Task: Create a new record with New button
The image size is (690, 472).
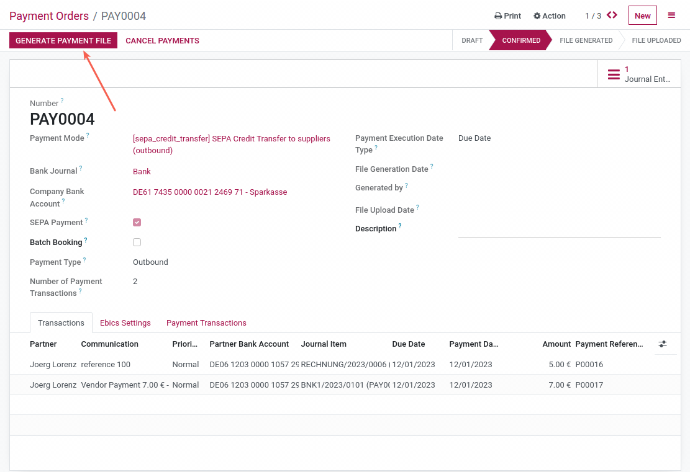Action: point(642,15)
